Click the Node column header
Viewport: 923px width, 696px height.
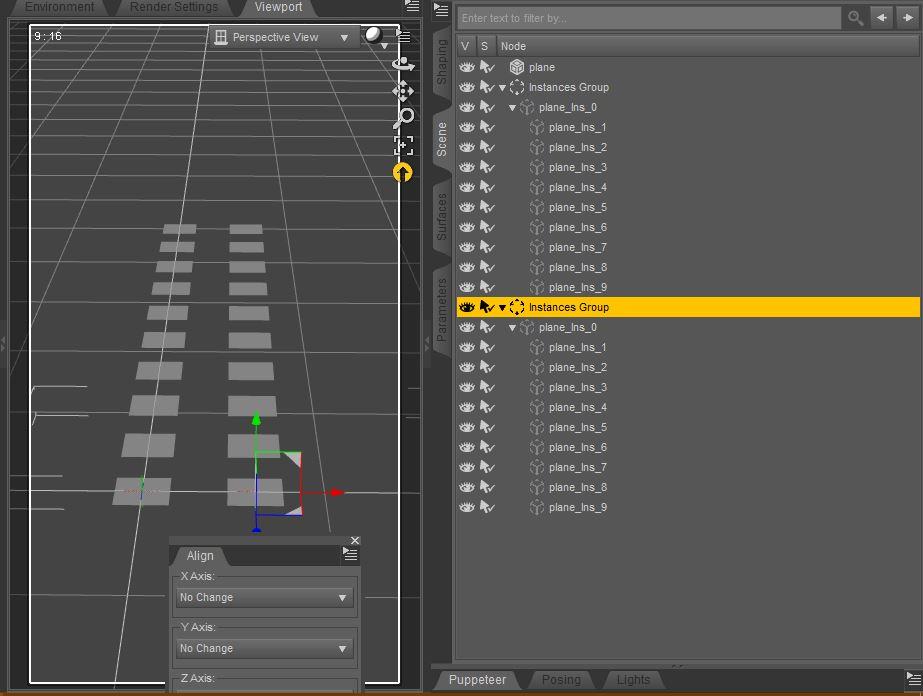pos(706,46)
